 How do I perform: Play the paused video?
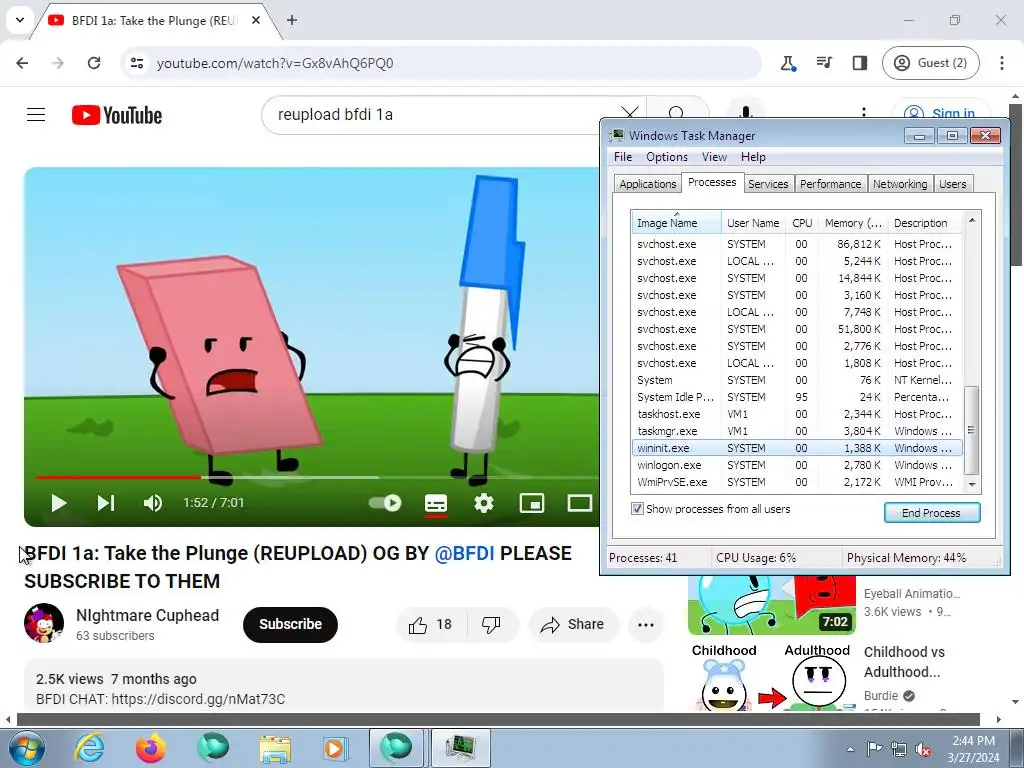59,503
